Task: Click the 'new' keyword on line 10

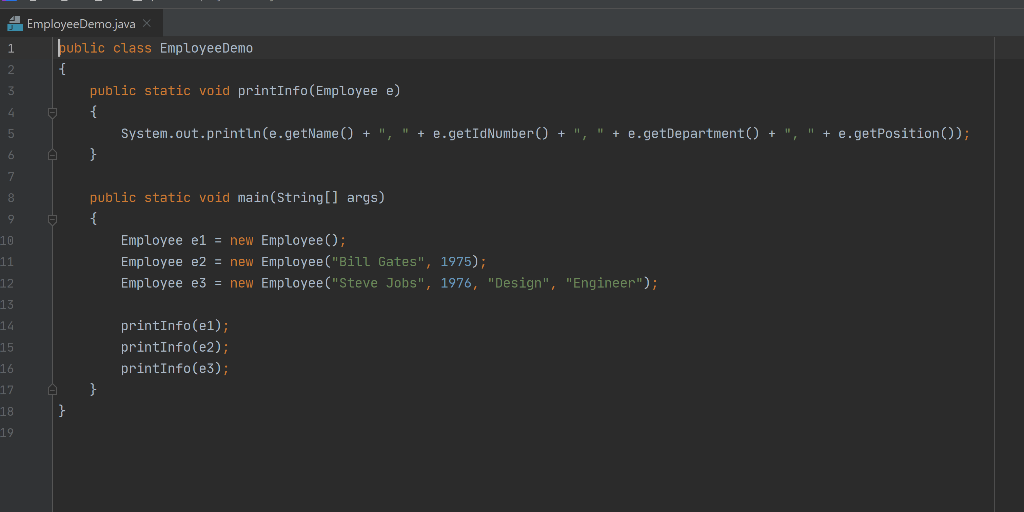Action: click(242, 240)
